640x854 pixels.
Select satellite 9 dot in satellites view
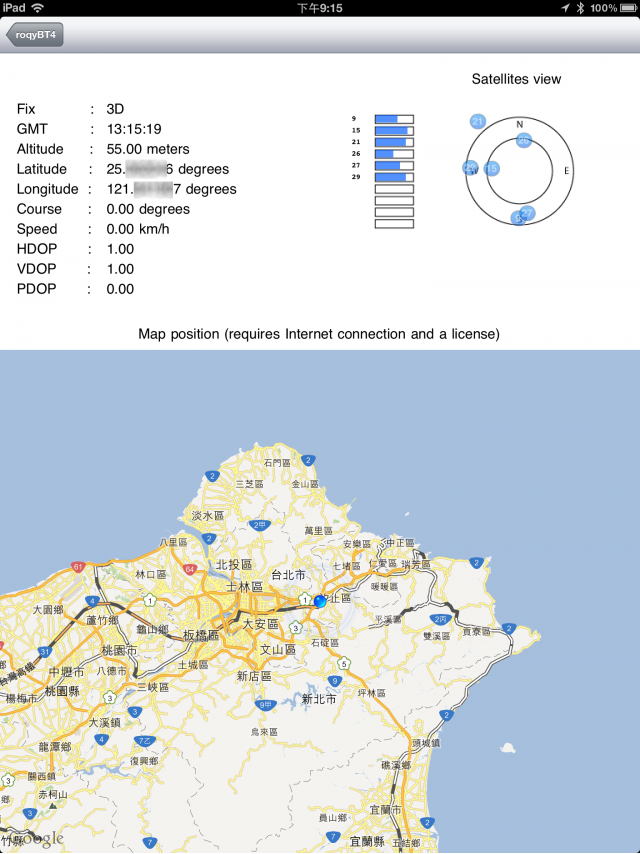click(518, 219)
